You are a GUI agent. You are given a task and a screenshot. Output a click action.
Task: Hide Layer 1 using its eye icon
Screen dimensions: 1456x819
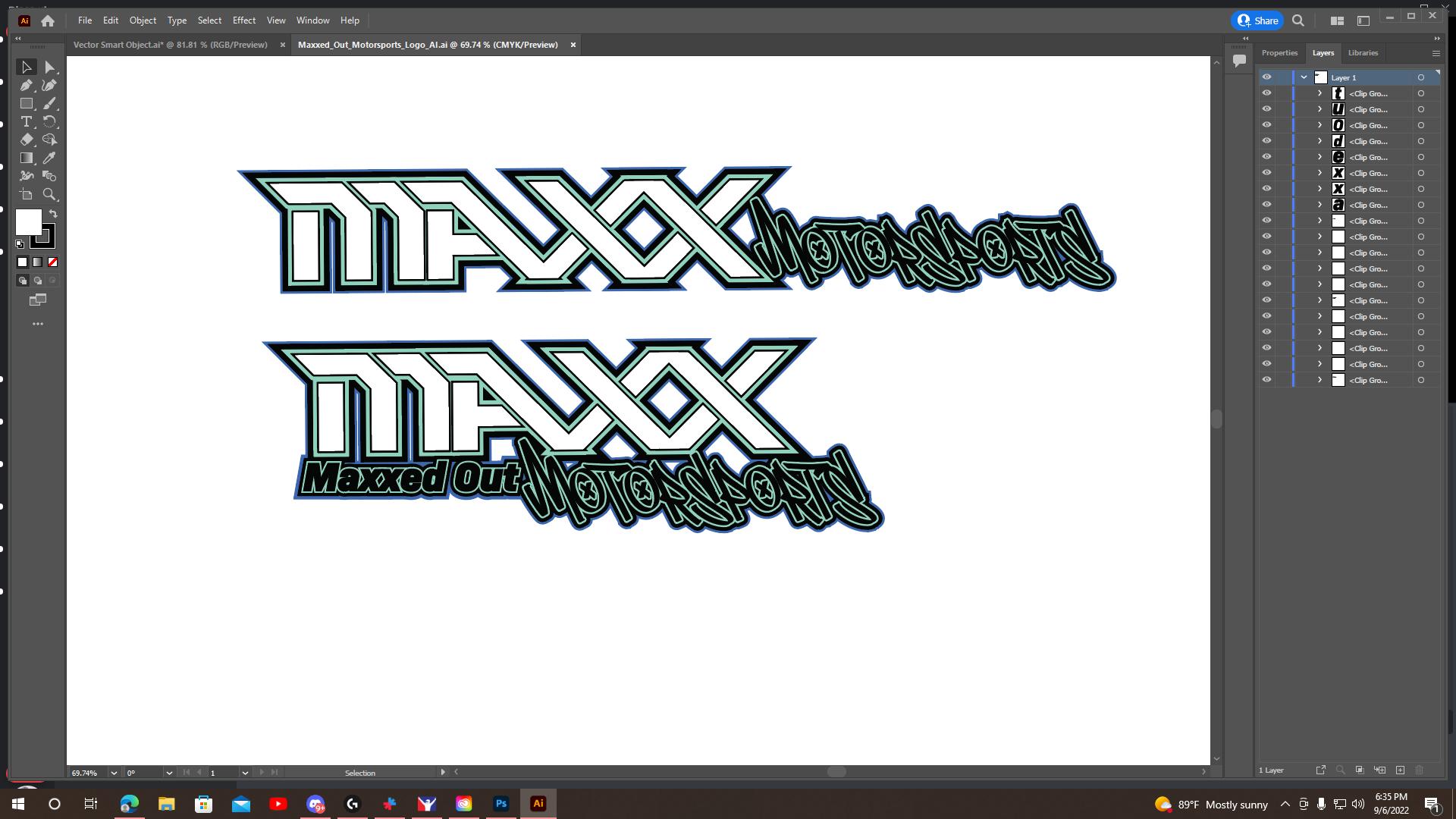pos(1266,77)
